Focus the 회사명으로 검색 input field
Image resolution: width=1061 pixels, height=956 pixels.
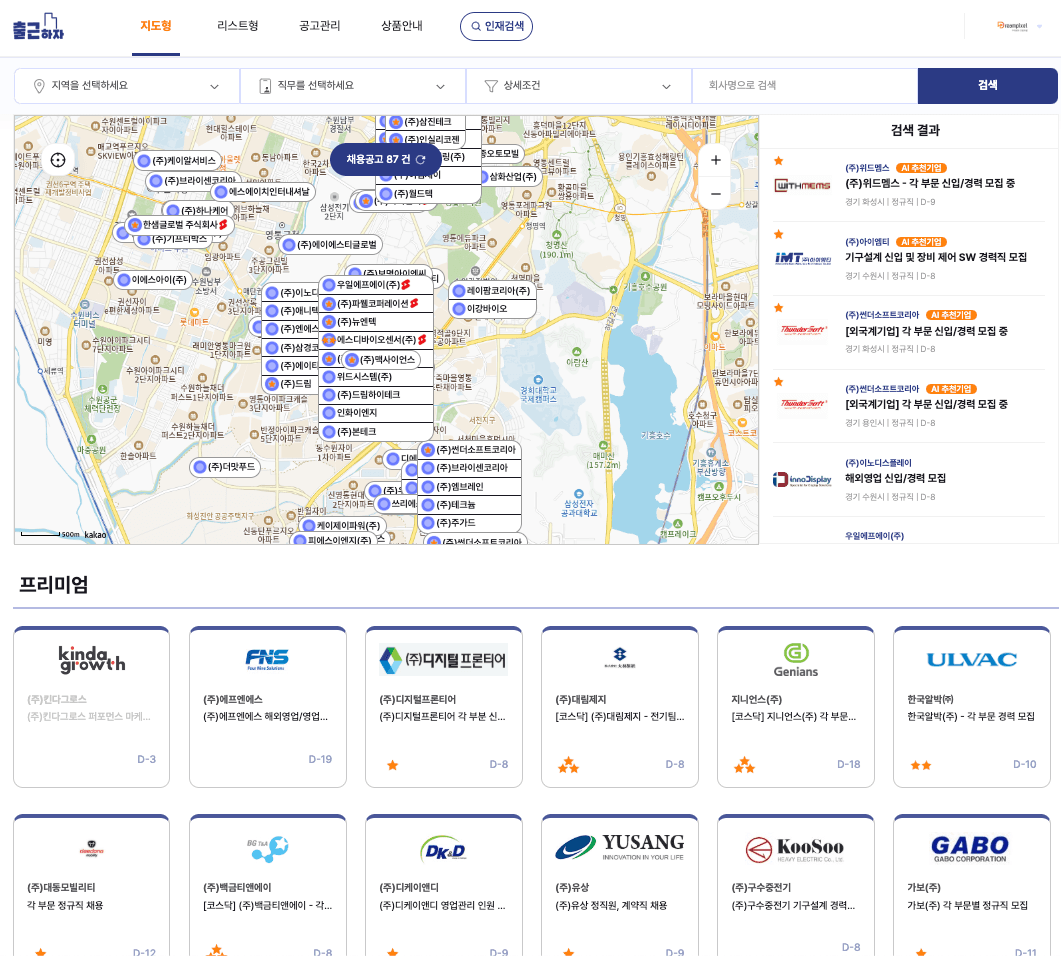click(x=805, y=86)
